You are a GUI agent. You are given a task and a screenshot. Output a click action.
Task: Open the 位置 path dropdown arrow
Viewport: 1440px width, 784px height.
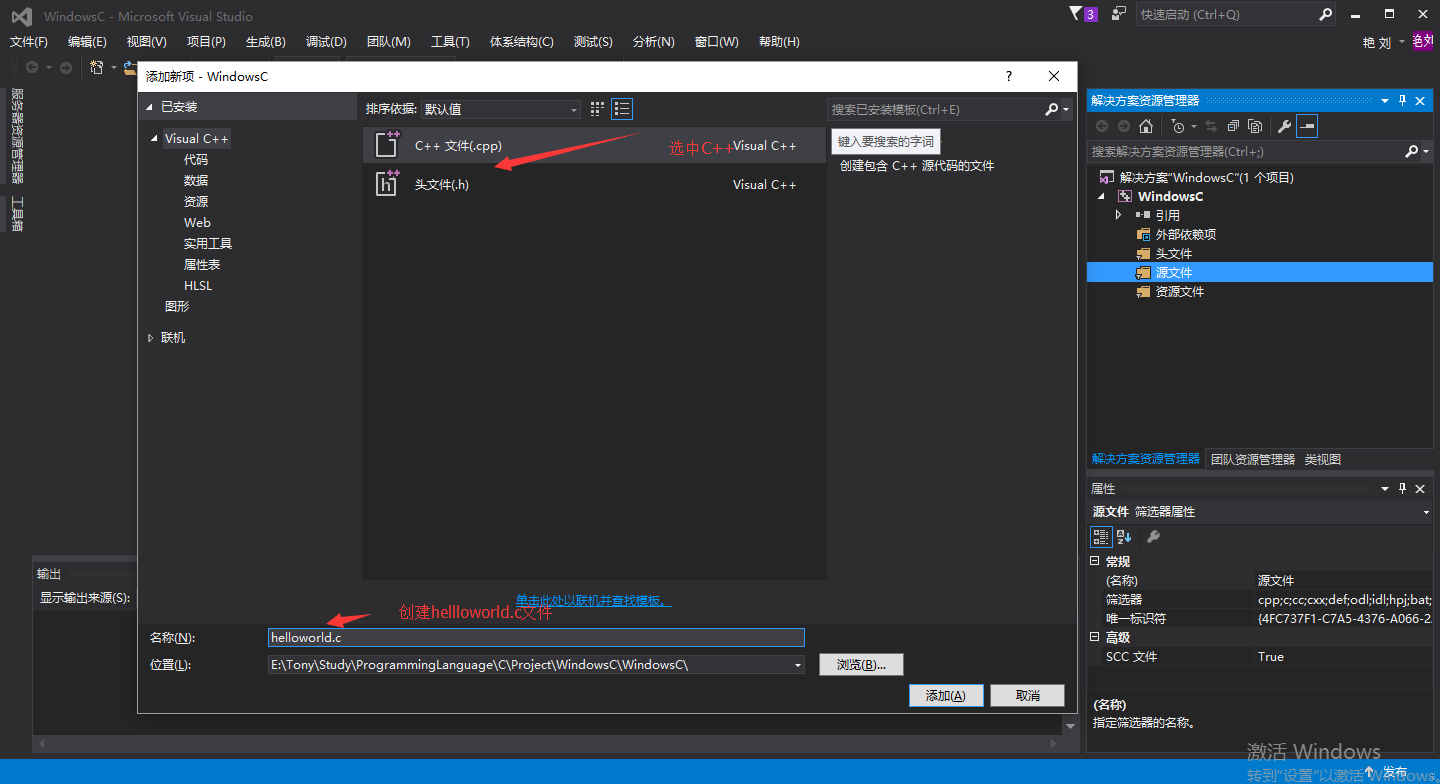tap(797, 665)
